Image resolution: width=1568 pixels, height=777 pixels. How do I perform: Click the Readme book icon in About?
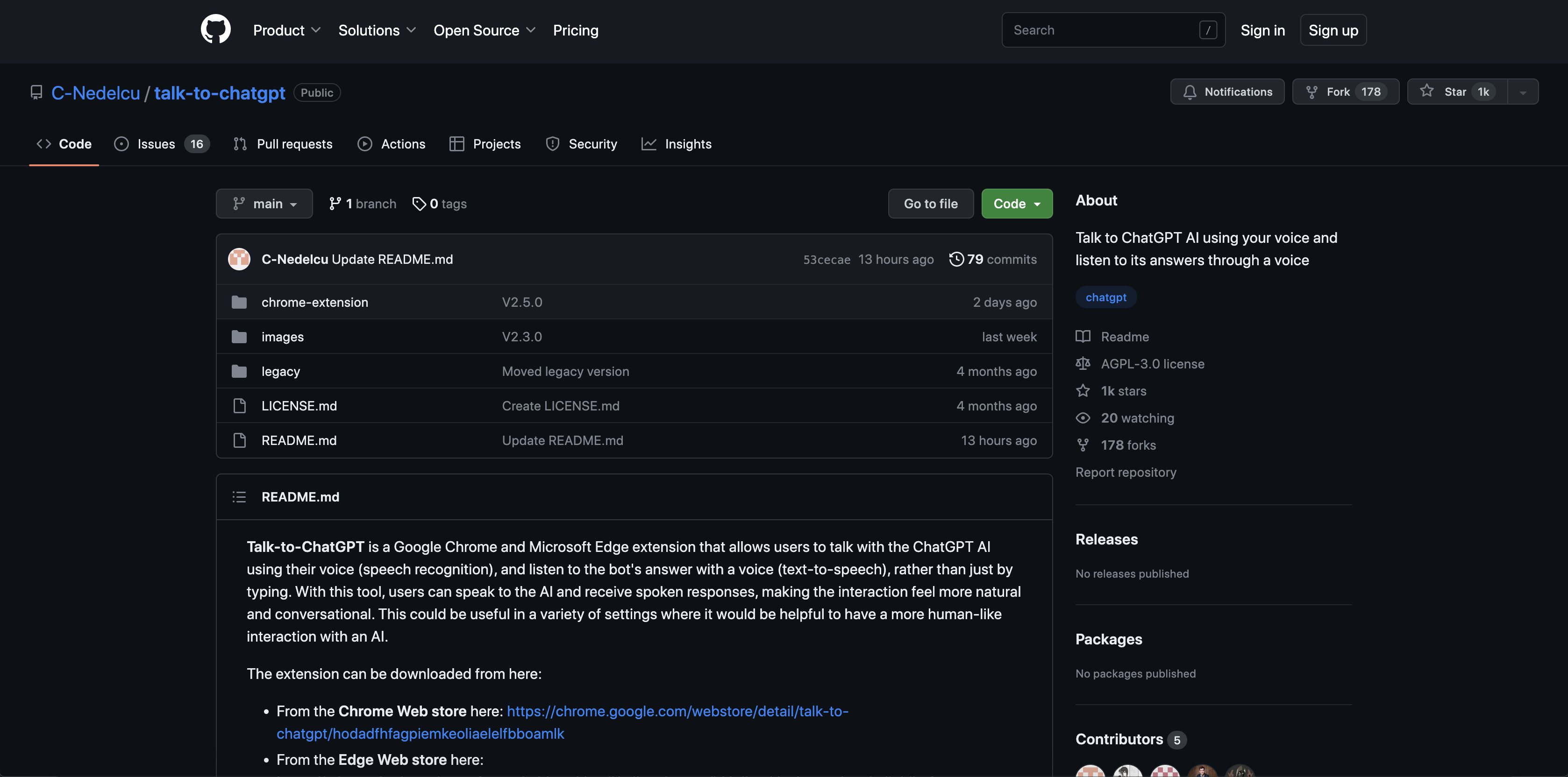(1083, 337)
